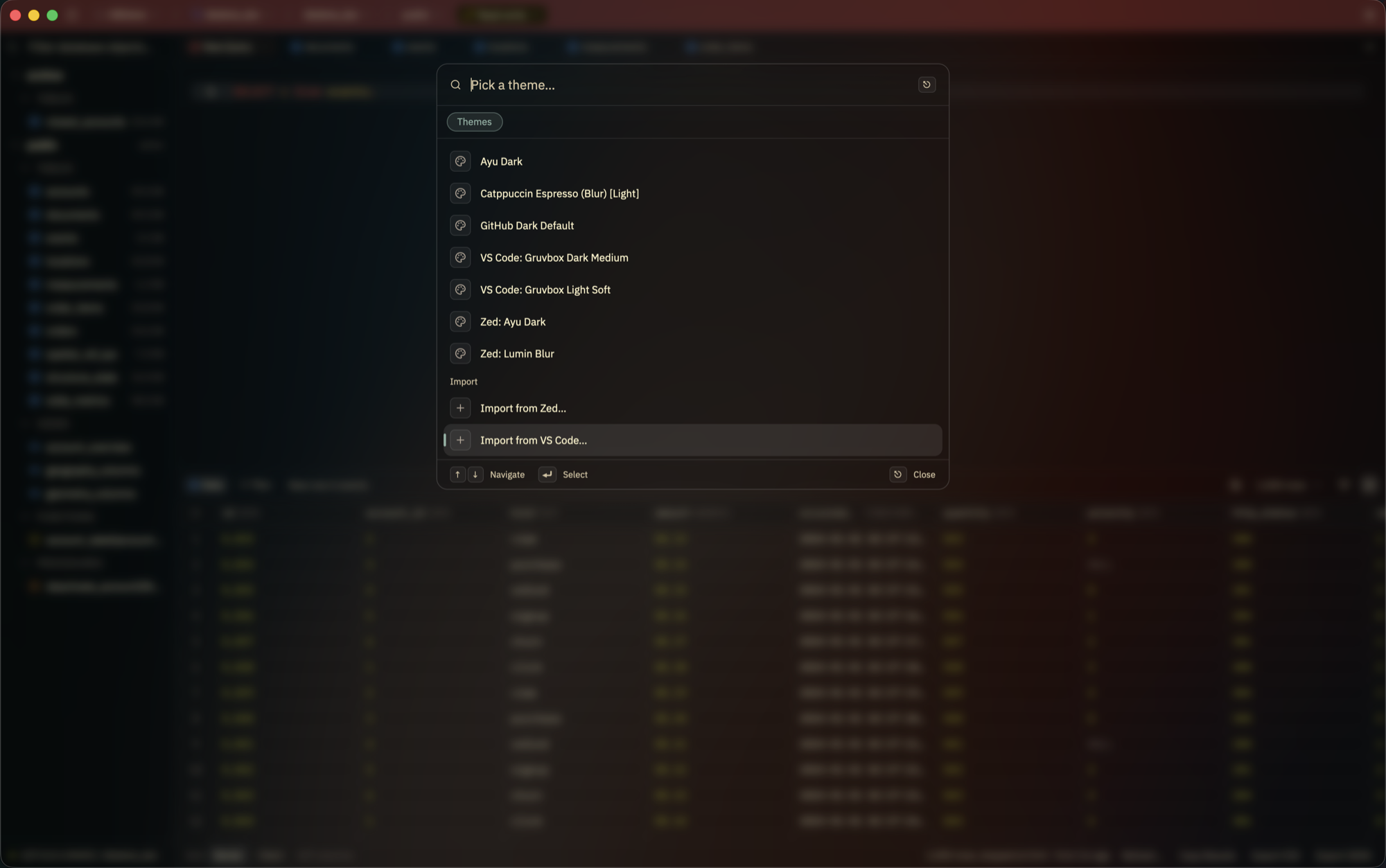
Task: Click plus icon for Import from Zed
Action: tap(460, 408)
